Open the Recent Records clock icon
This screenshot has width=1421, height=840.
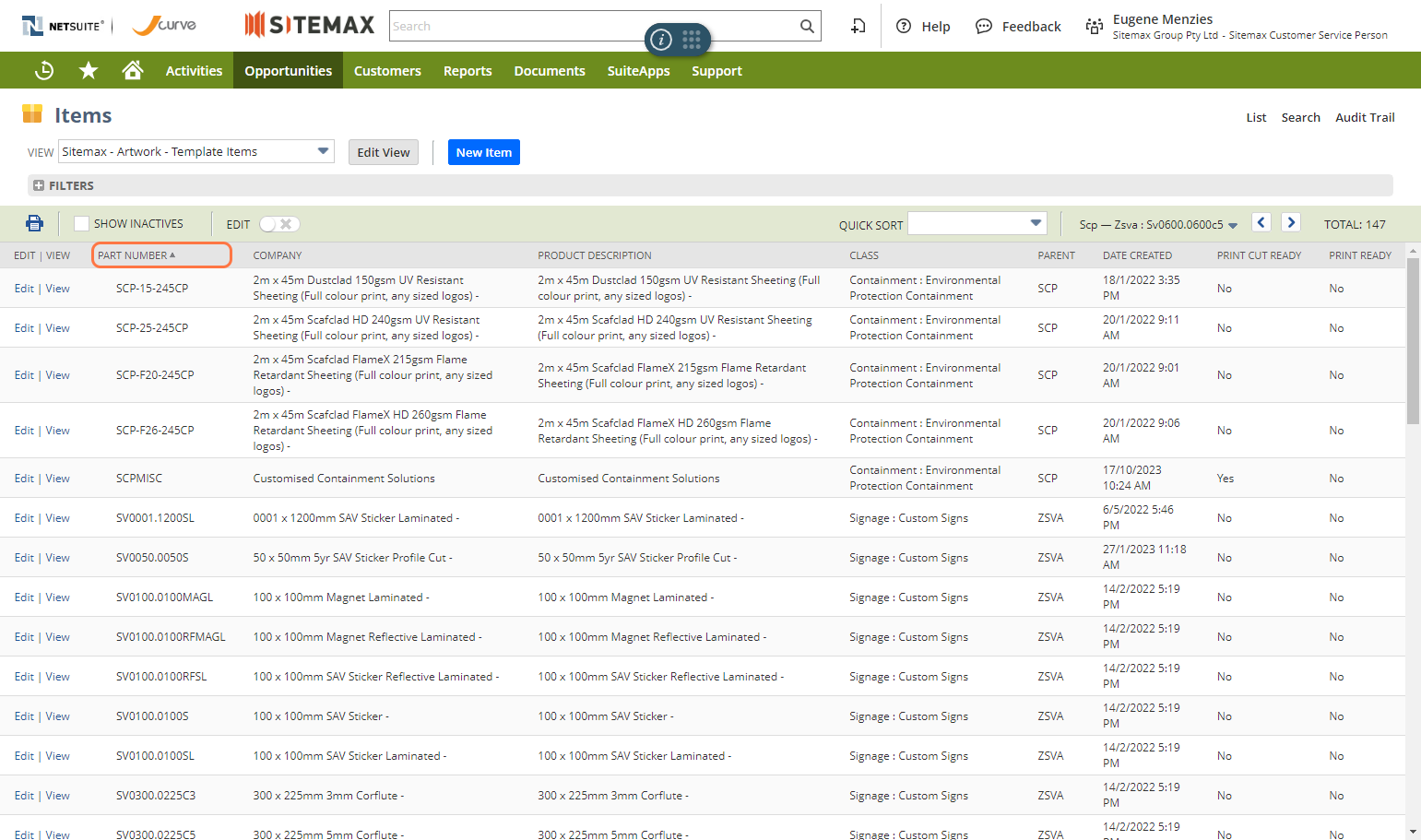44,70
